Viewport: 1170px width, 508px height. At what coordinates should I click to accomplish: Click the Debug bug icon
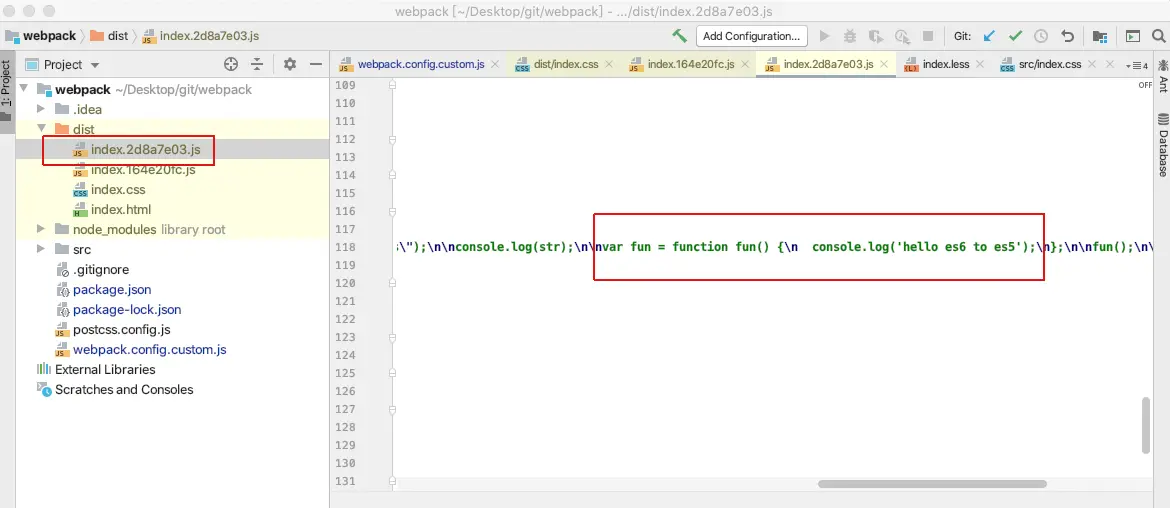[850, 36]
